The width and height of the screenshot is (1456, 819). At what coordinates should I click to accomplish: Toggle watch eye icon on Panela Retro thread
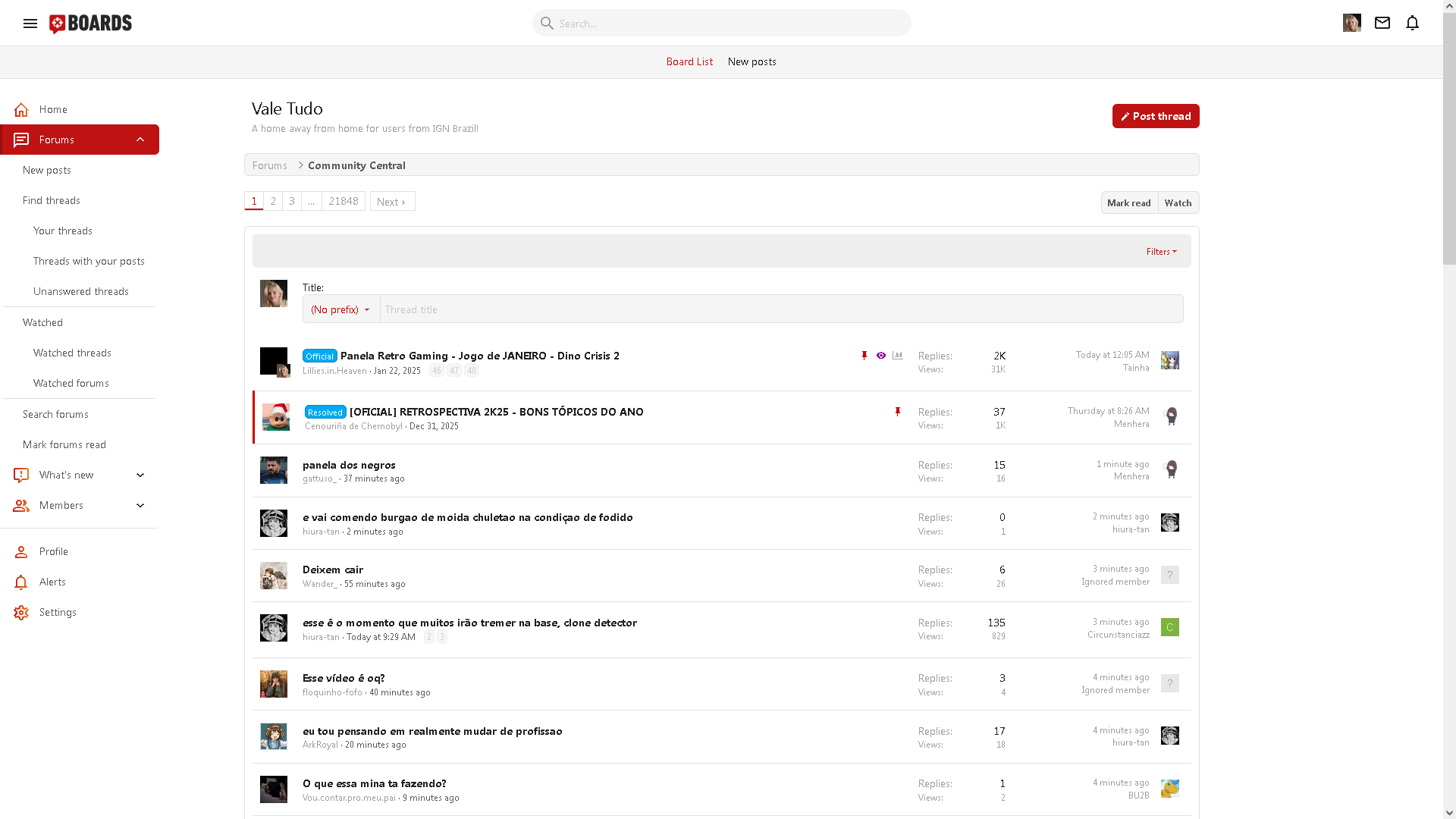tap(881, 356)
